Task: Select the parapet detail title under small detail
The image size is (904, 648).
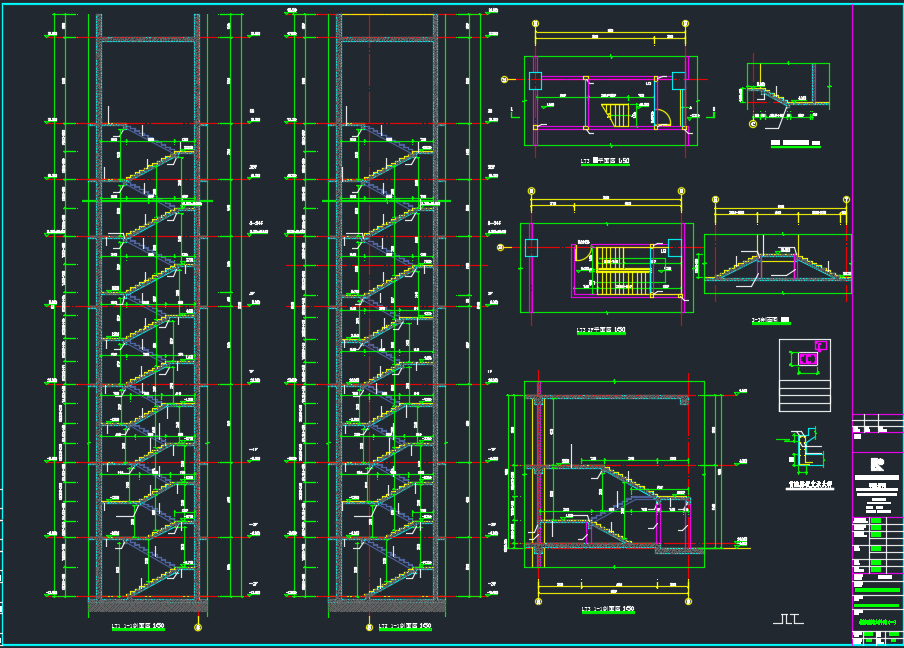Action: [810, 485]
